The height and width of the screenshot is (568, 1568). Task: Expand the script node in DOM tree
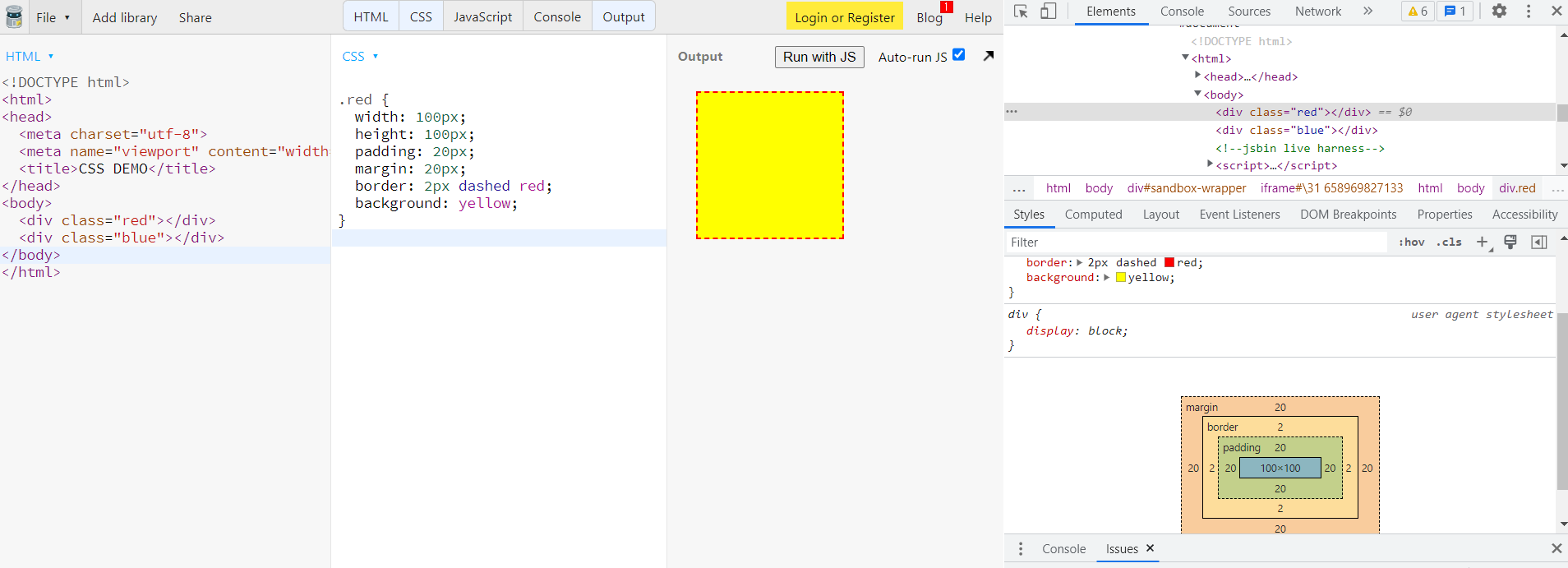pos(1210,164)
